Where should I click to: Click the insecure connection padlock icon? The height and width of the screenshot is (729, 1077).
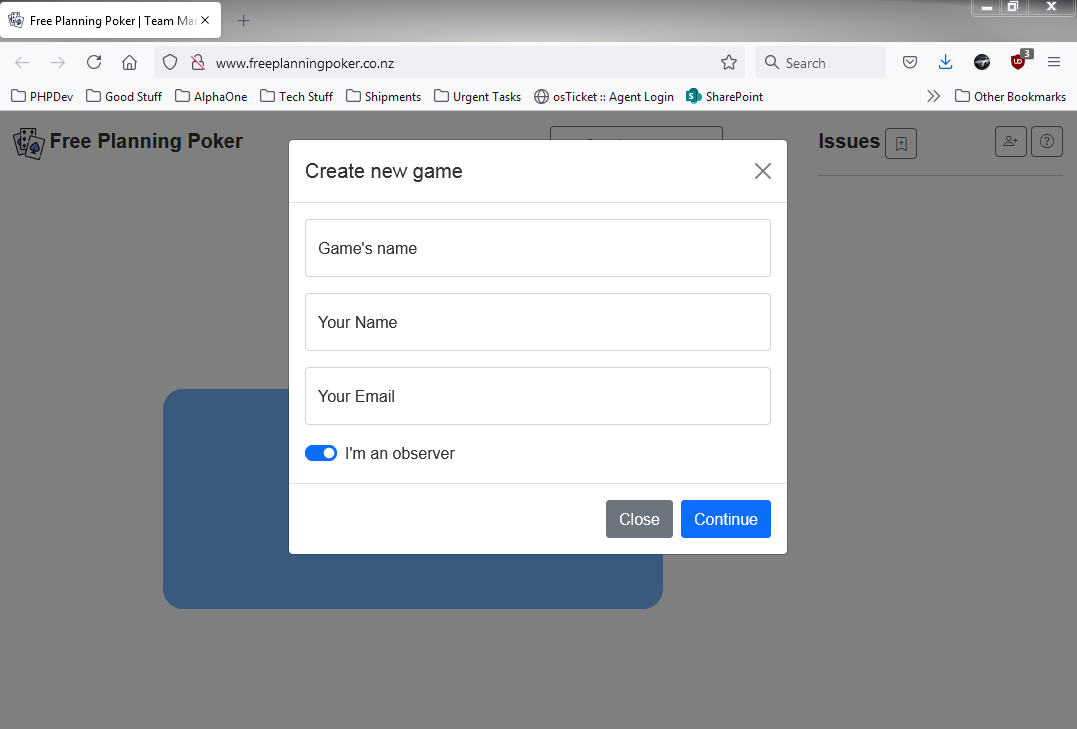pos(198,63)
